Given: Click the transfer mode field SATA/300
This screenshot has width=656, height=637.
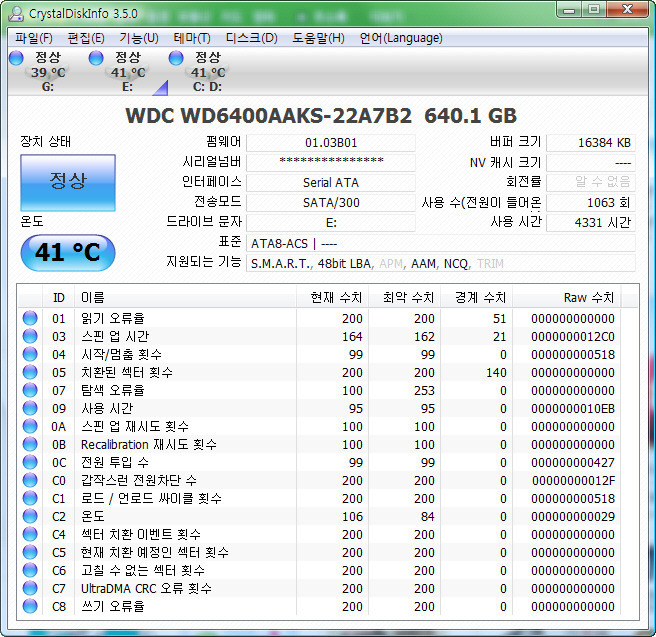Looking at the screenshot, I should (x=331, y=202).
